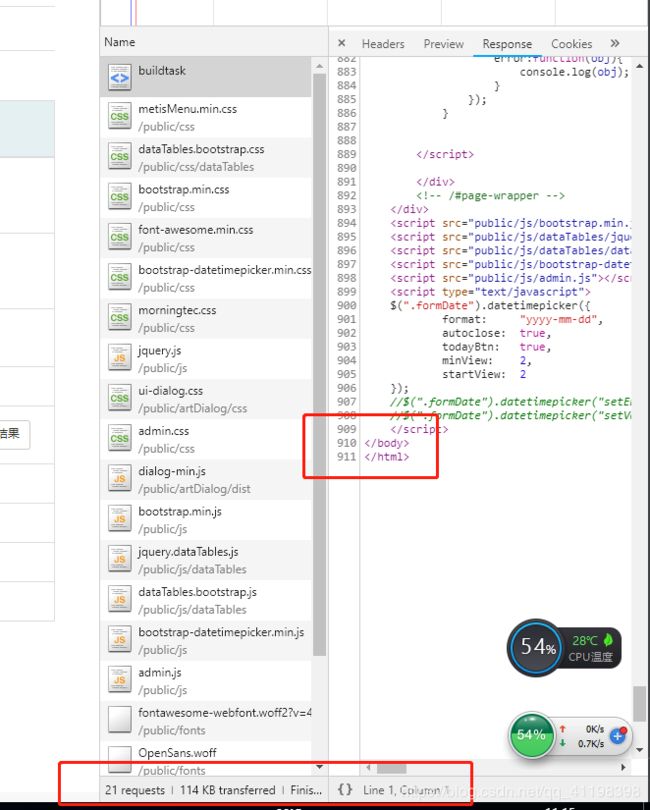Click the file icon beside fontawesome-webfont.woff2

click(x=119, y=721)
